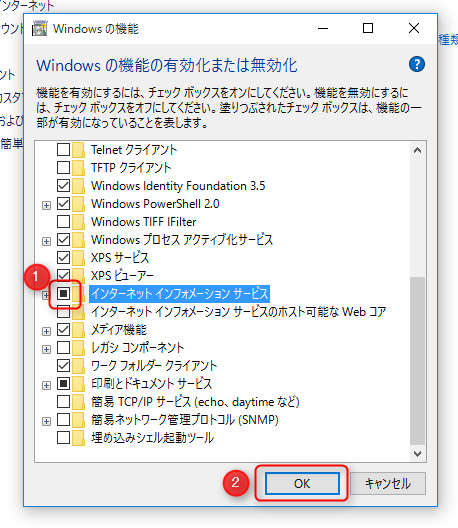This screenshot has height=528, width=458.
Task: Check the レガシ コンポーネント checkbox
Action: [x=63, y=348]
